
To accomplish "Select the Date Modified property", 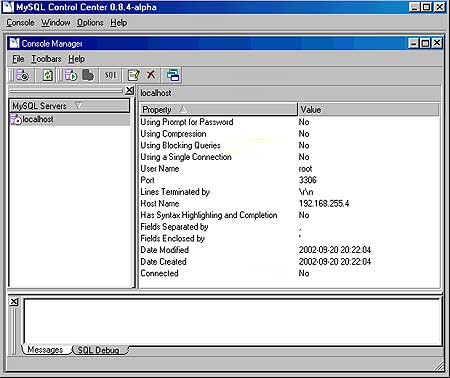I will tap(165, 250).
